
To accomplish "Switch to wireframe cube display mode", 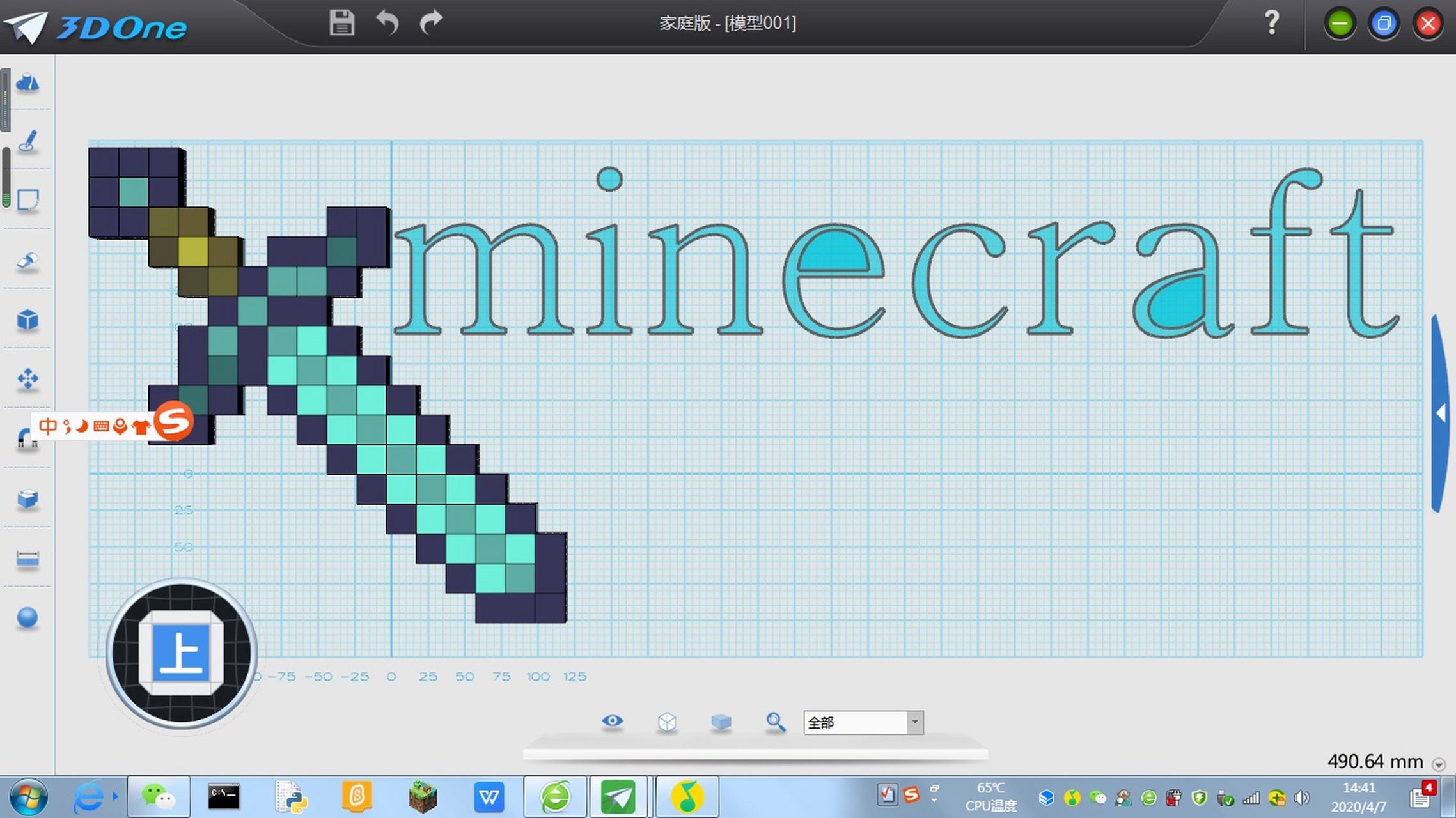I will [667, 722].
